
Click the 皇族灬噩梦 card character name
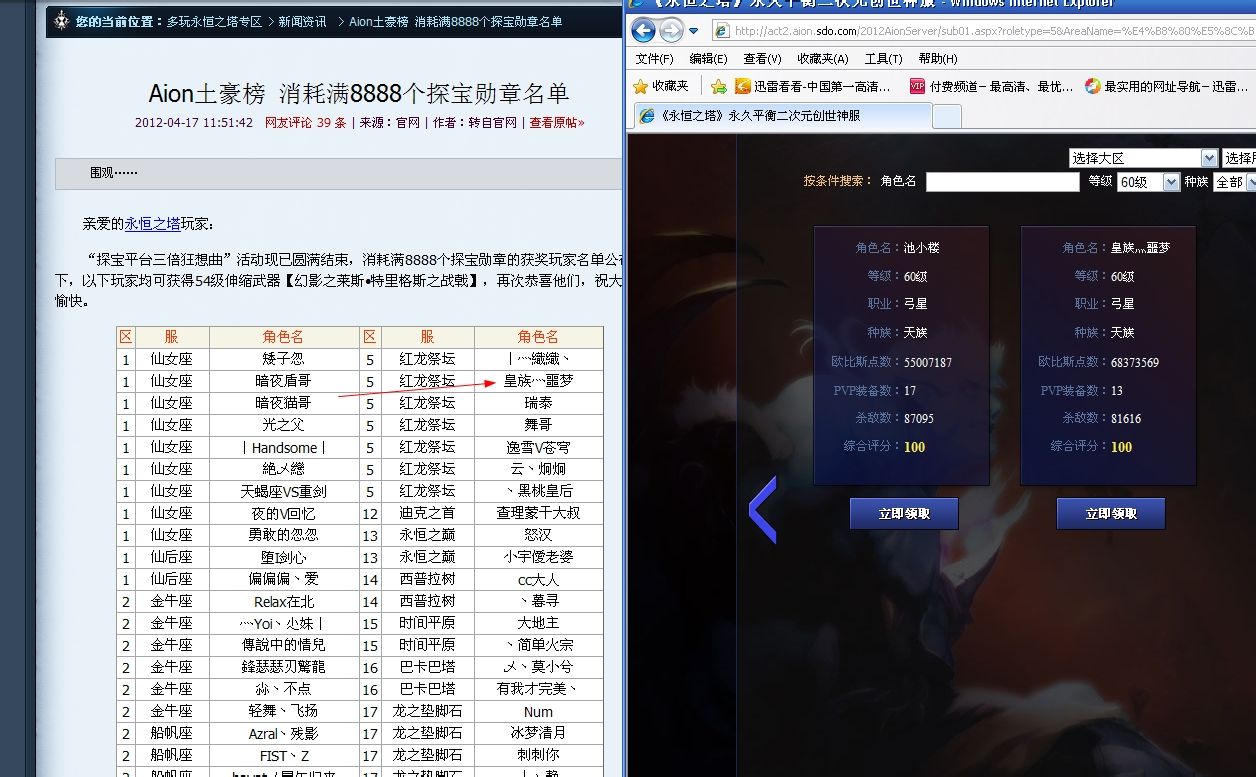pos(1140,247)
